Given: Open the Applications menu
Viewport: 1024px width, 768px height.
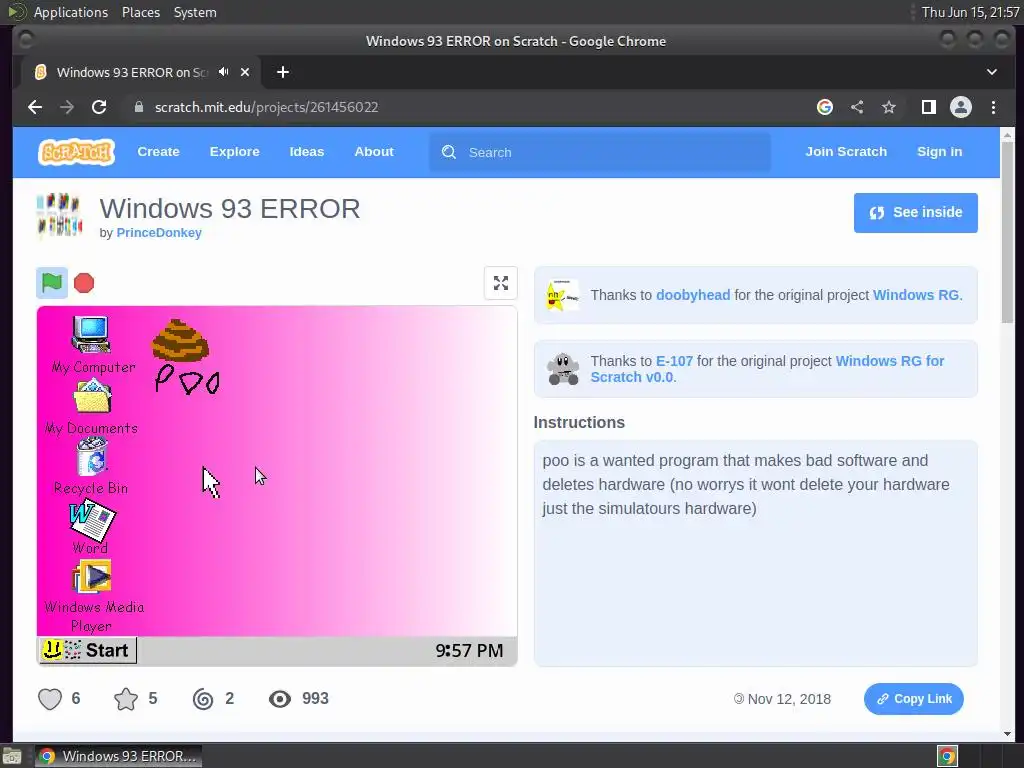Looking at the screenshot, I should pos(71,12).
